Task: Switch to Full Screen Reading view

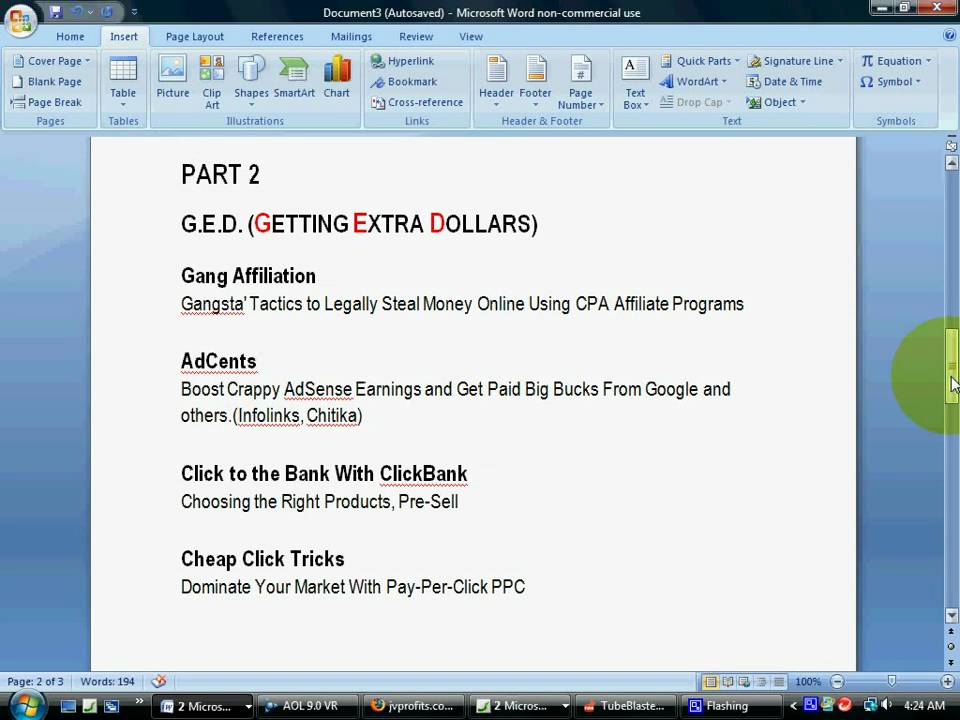Action: coord(728,681)
